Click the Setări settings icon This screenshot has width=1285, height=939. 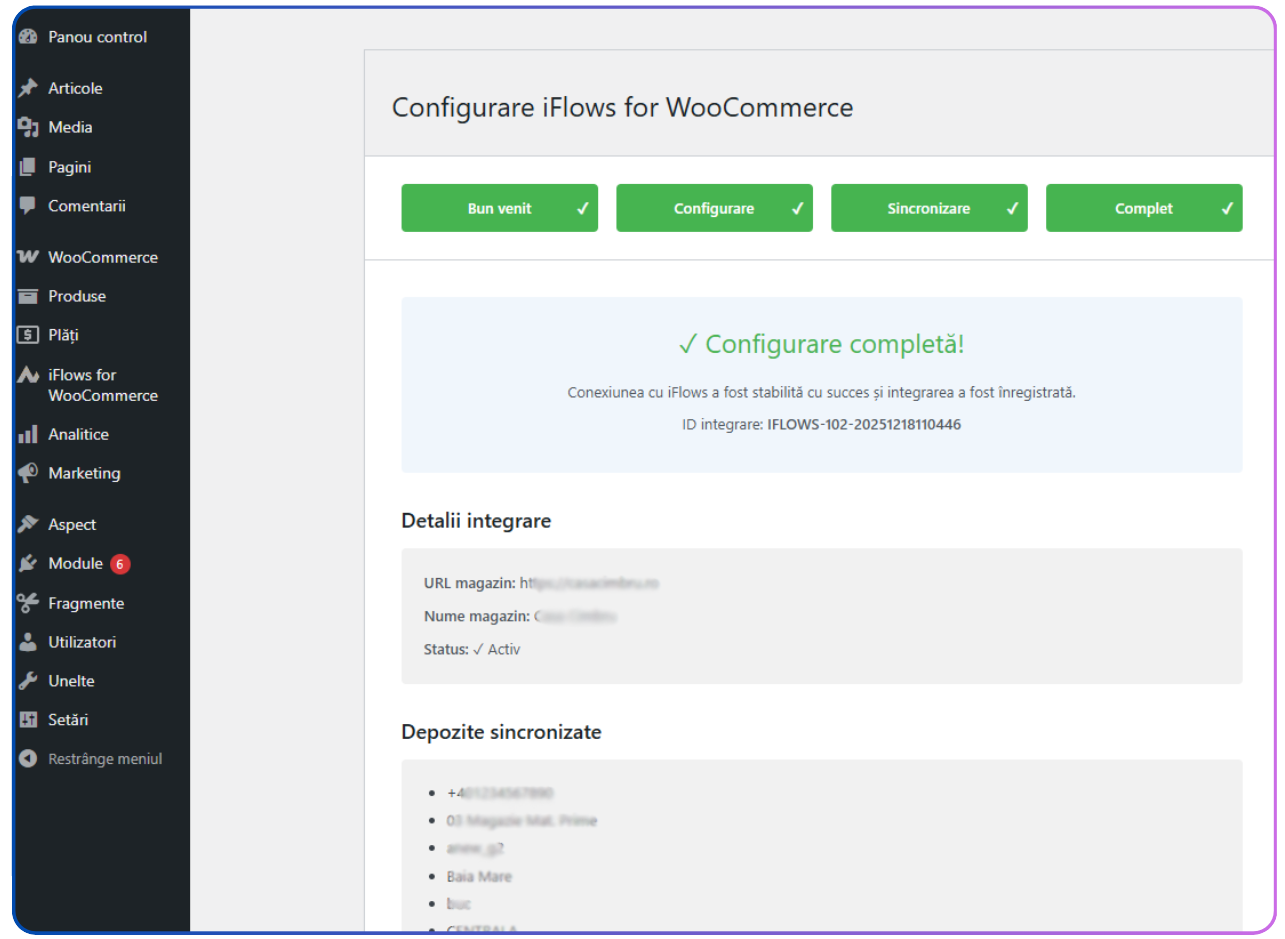[29, 719]
